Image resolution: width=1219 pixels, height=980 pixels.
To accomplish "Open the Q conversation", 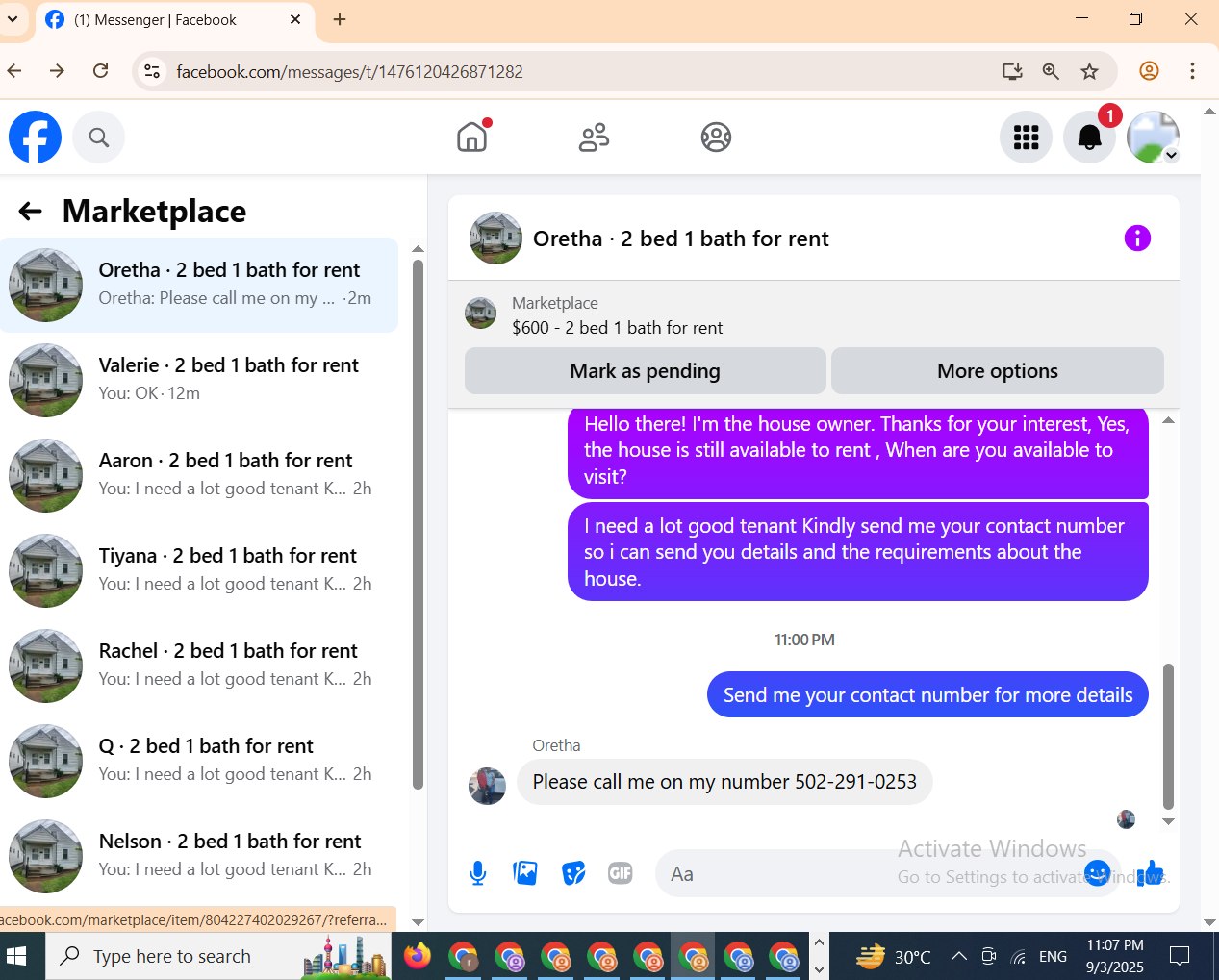I will pyautogui.click(x=199, y=761).
